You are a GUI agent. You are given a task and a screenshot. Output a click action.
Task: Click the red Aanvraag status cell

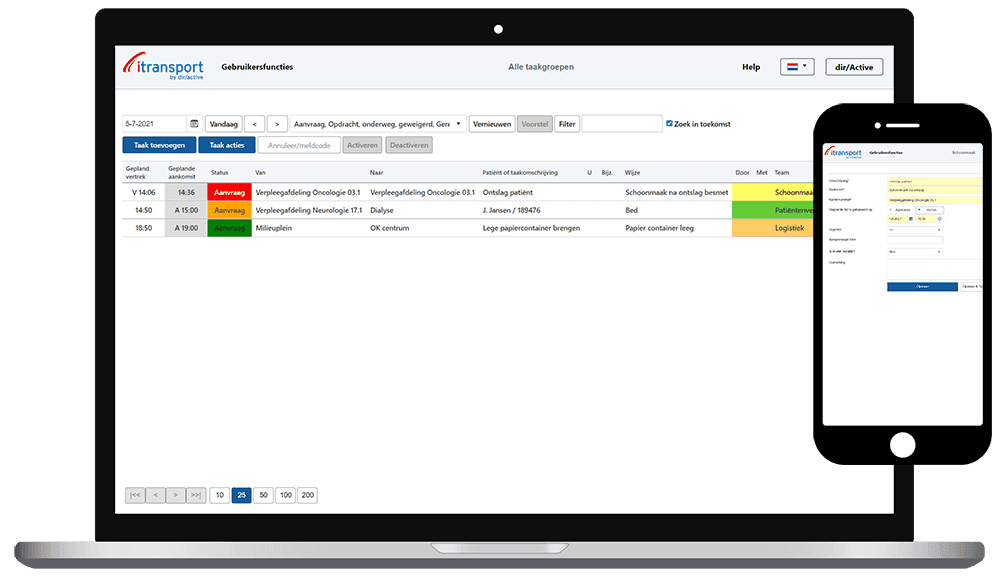(x=229, y=192)
